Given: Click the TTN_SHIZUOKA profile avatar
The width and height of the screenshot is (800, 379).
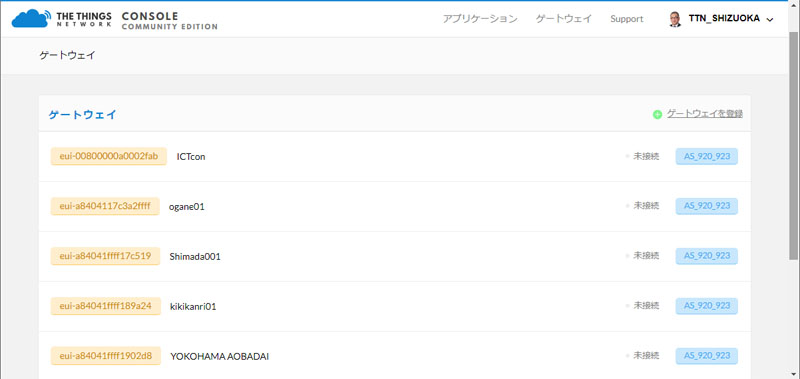Looking at the screenshot, I should pyautogui.click(x=674, y=19).
